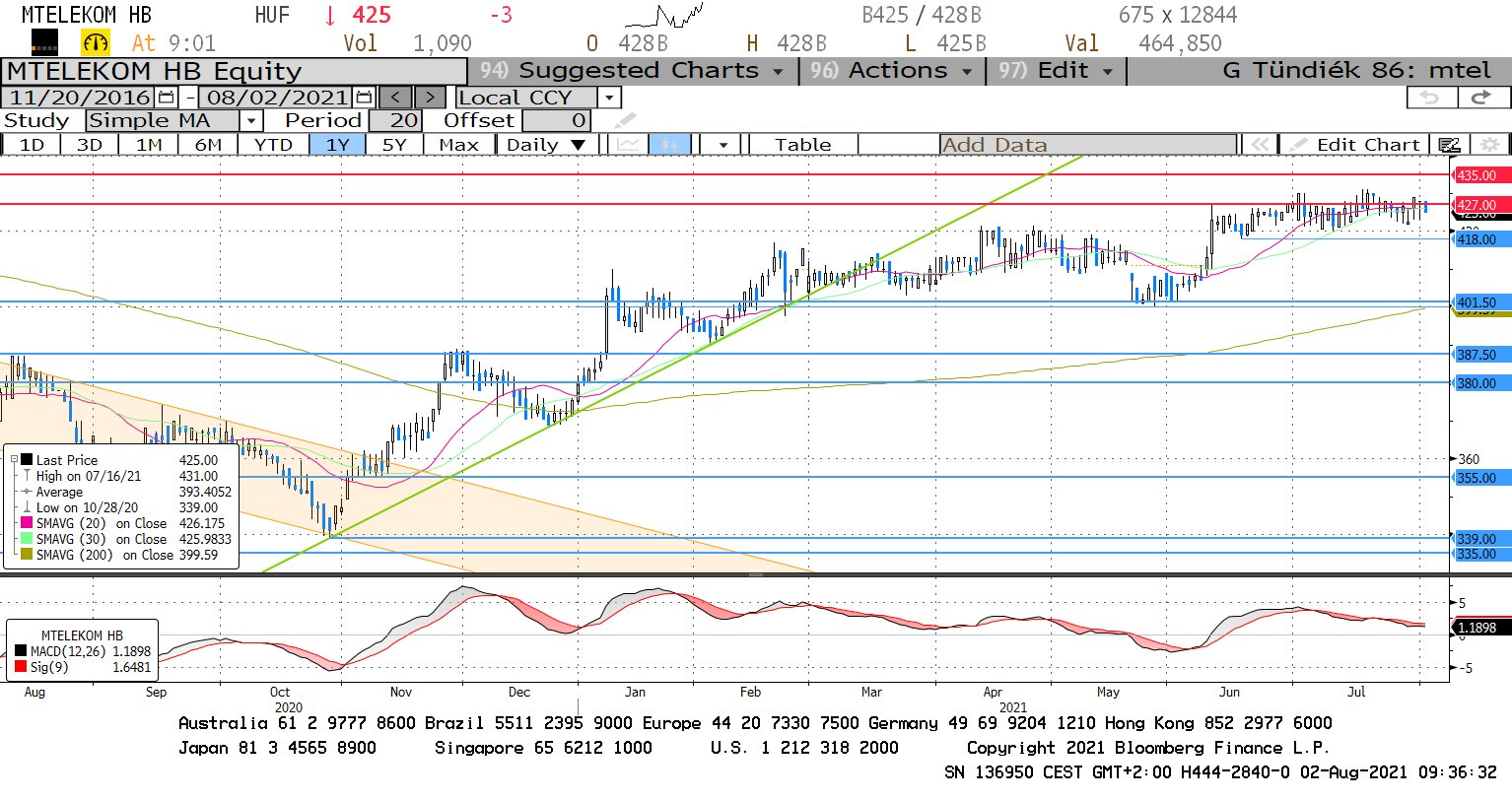Viewport: 1512px width, 801px height.
Task: Select the line chart type icon
Action: pos(628,144)
